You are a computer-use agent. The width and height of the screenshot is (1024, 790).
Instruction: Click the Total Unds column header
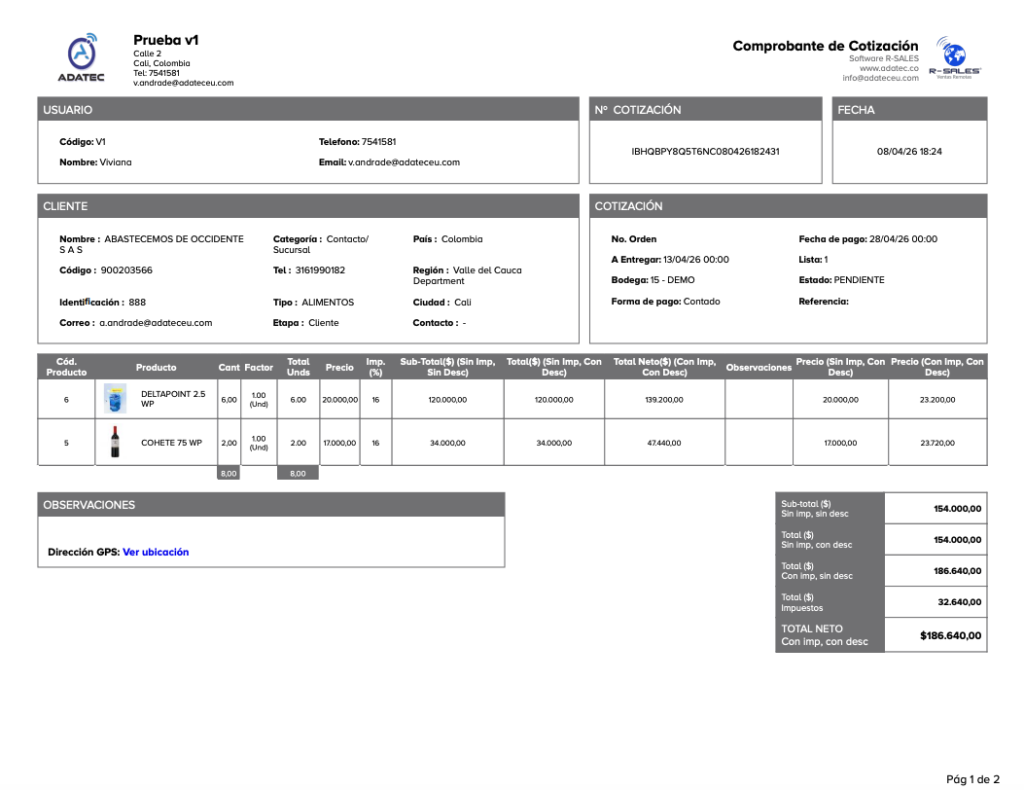pyautogui.click(x=298, y=366)
